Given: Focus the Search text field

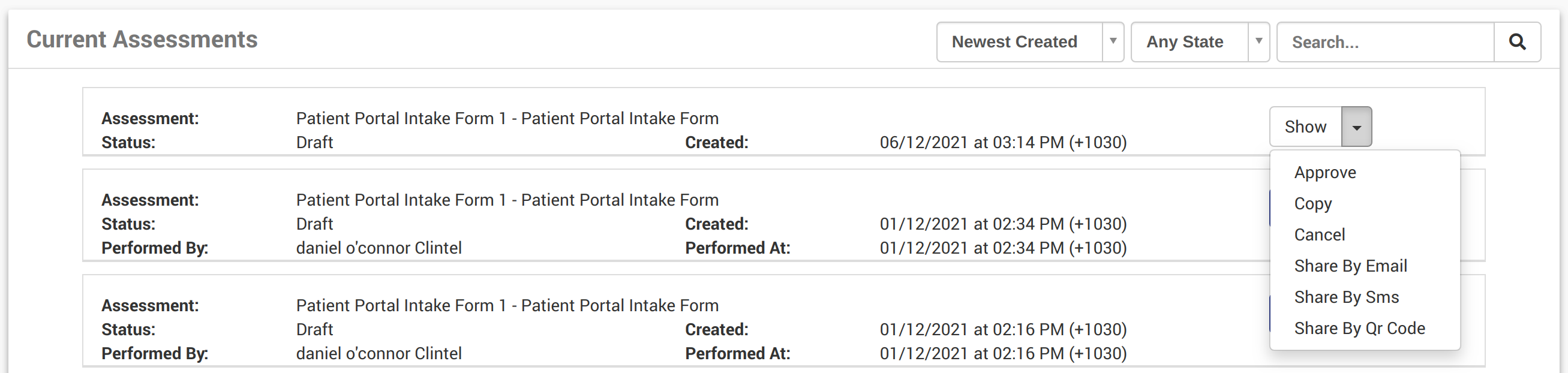Looking at the screenshot, I should 1385,42.
